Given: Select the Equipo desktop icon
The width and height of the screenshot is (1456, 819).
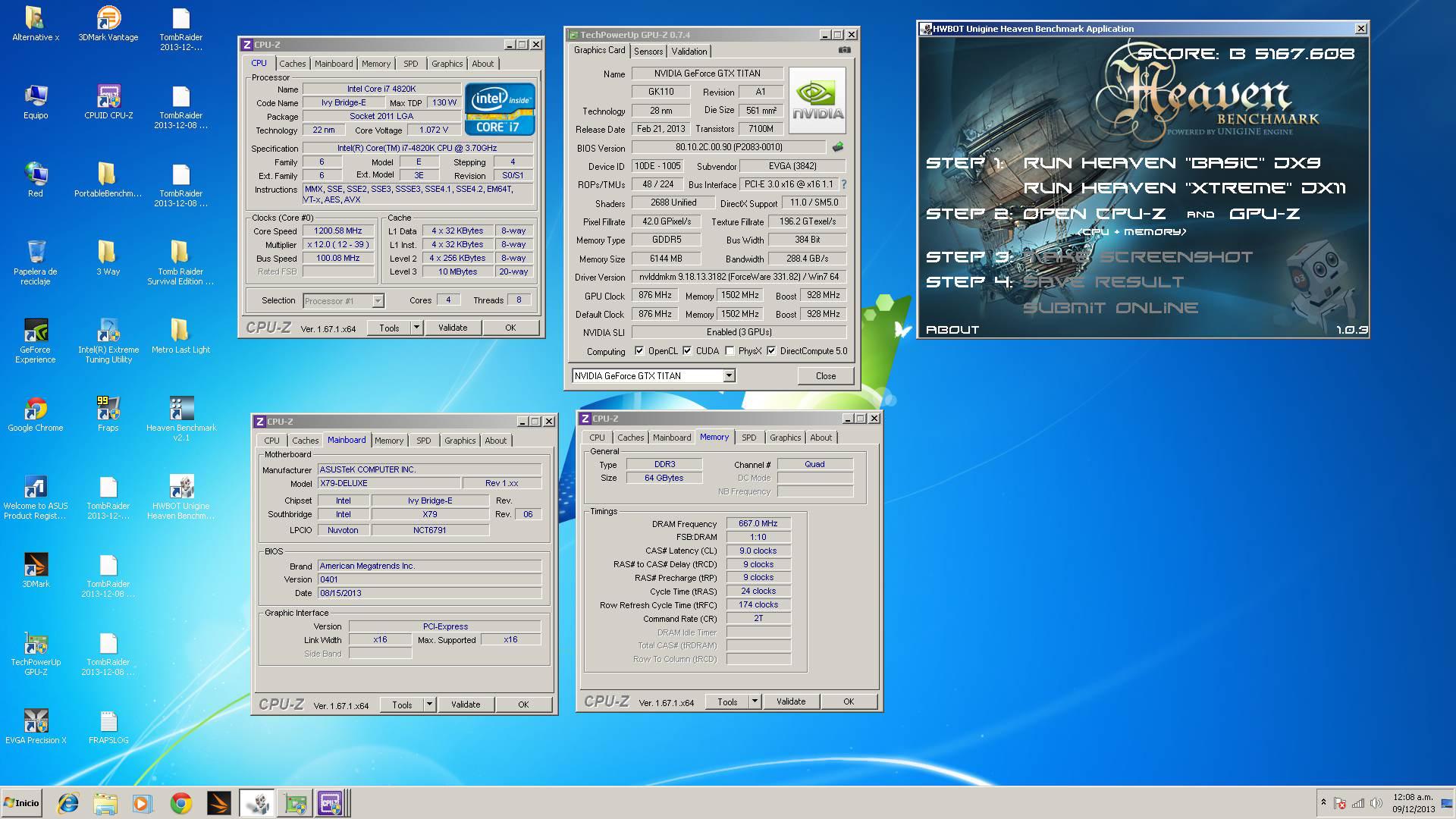Looking at the screenshot, I should point(36,102).
